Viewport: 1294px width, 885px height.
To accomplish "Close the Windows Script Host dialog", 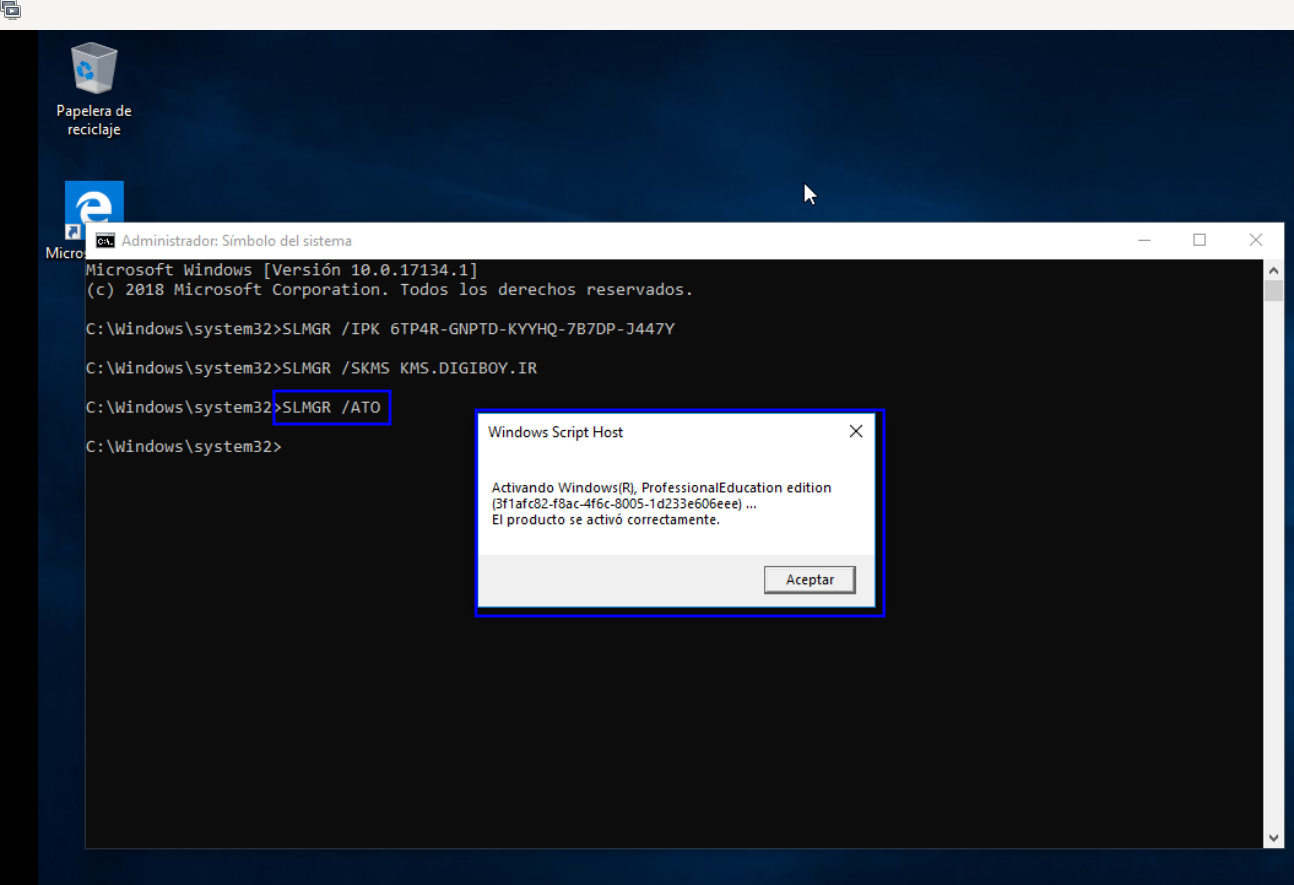I will click(856, 432).
